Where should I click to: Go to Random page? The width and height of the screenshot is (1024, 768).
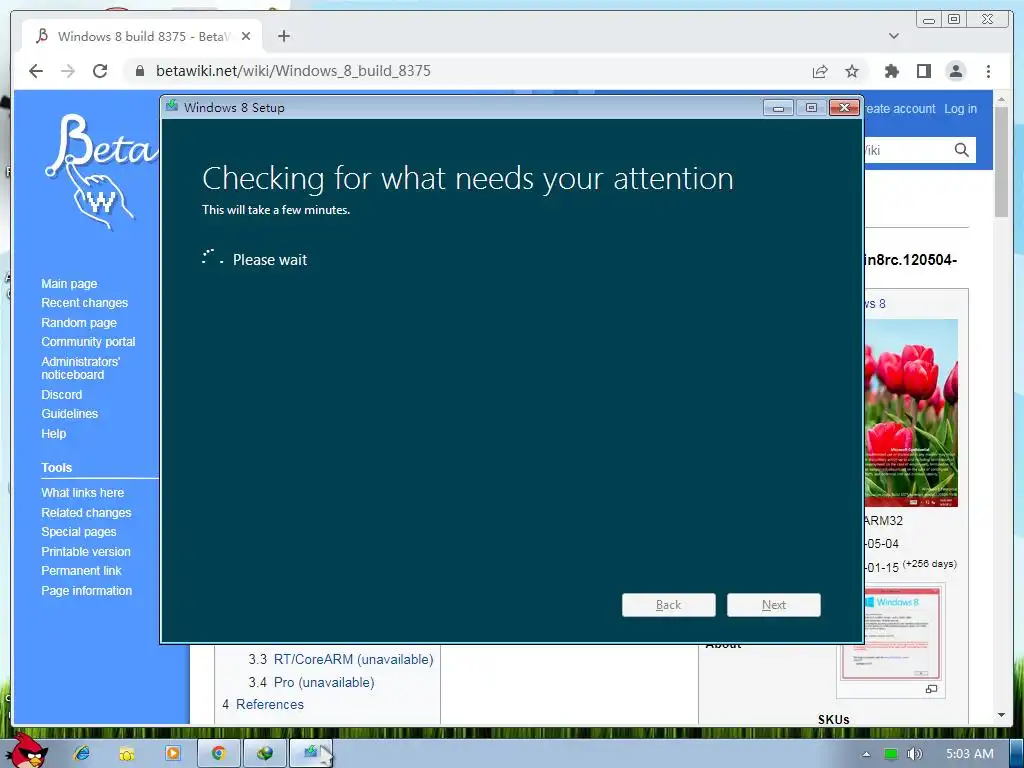79,323
